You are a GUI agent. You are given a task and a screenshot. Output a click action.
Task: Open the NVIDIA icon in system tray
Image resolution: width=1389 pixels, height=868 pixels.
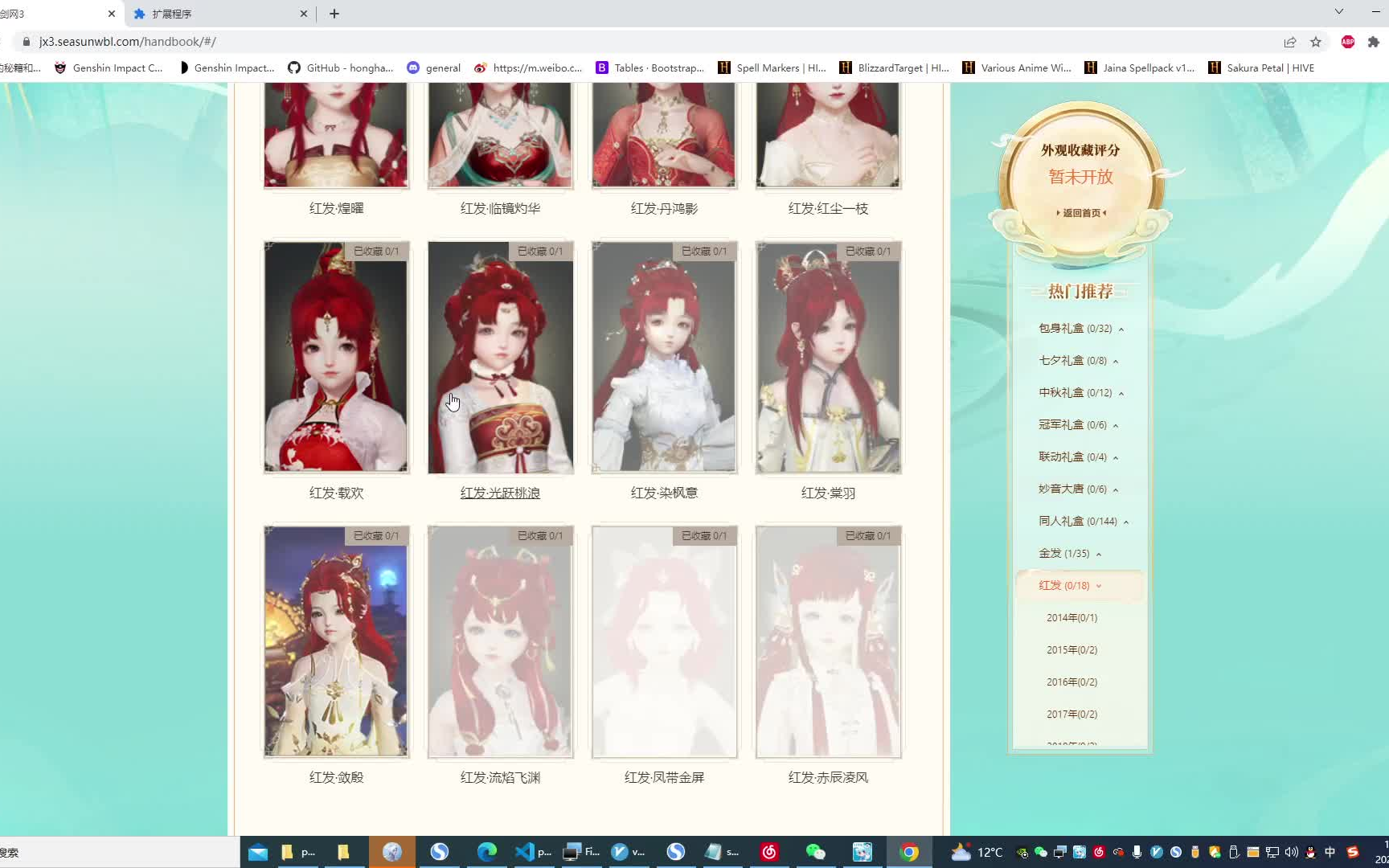[1022, 853]
